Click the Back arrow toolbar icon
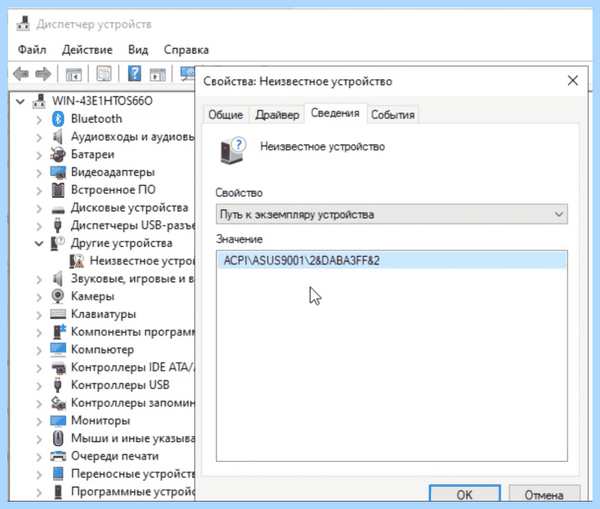 pyautogui.click(x=21, y=73)
